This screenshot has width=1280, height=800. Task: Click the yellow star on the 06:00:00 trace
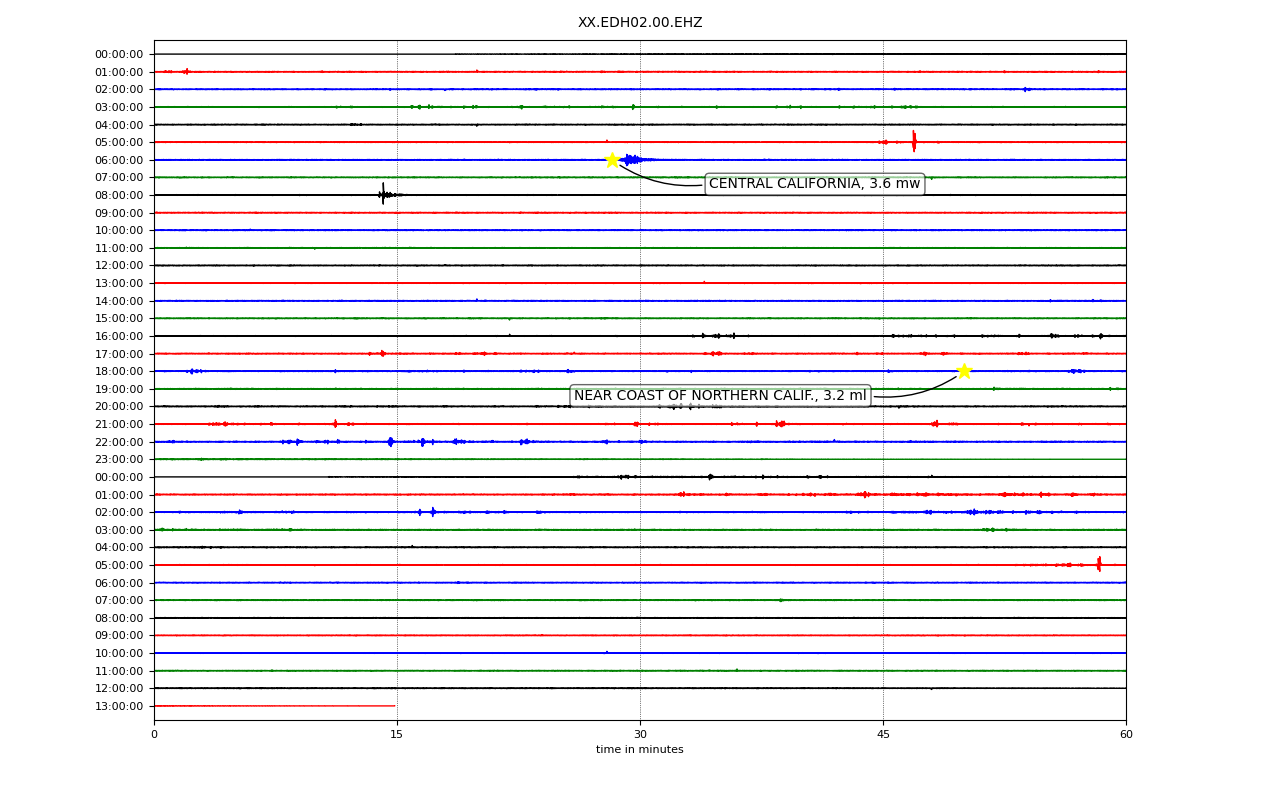[x=612, y=160]
